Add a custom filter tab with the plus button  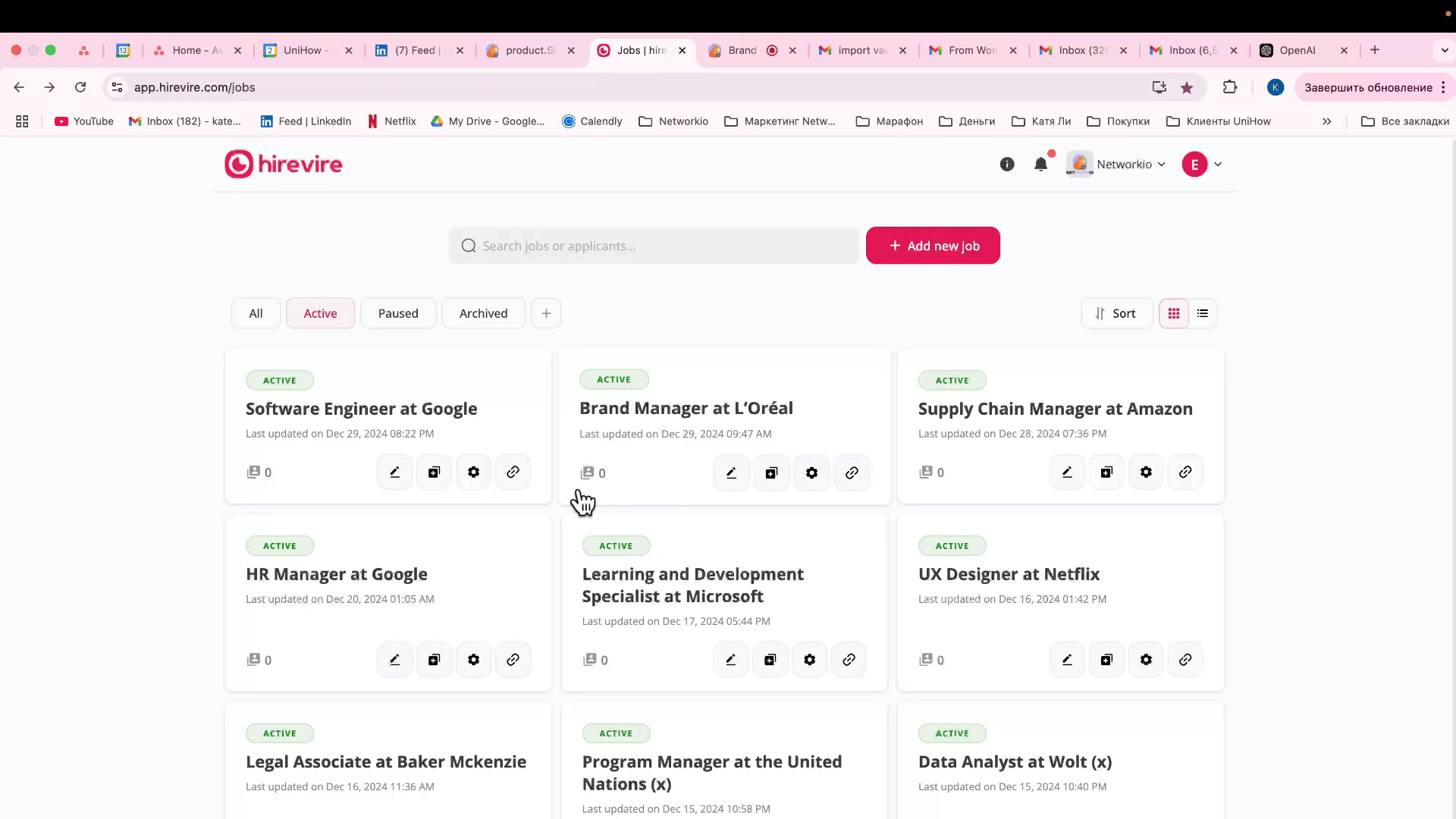(x=546, y=314)
